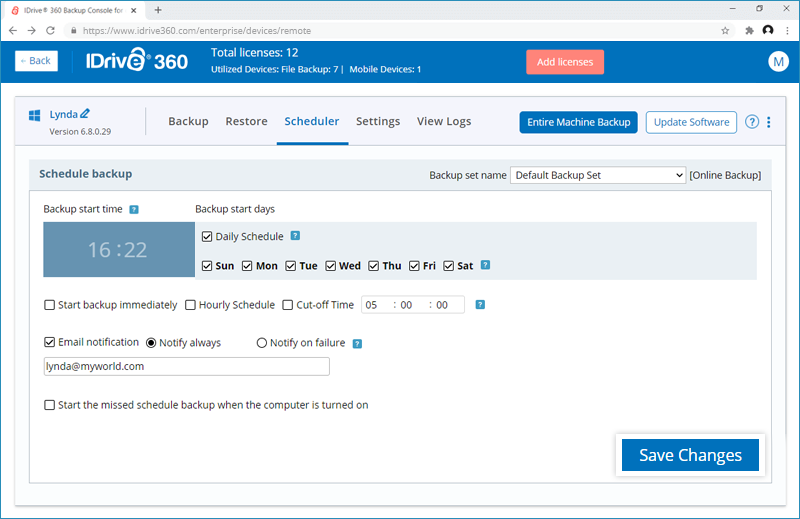800x519 pixels.
Task: Open the circled question mark help icon
Action: coord(752,122)
